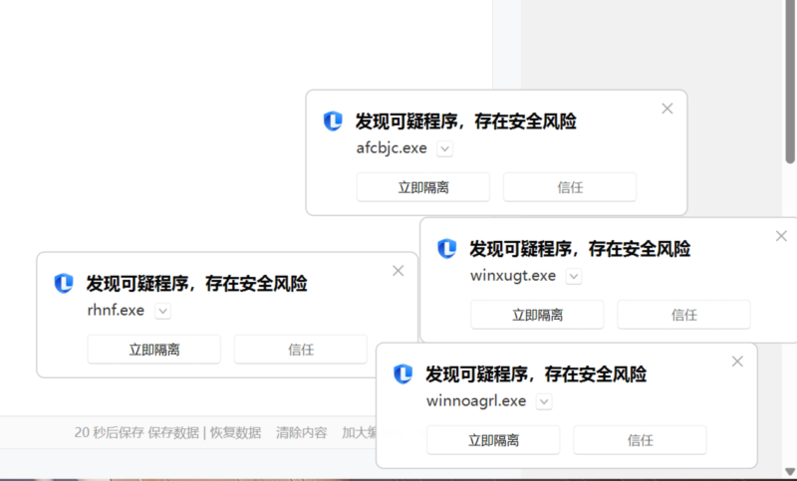Click shield icon in afcbjc.exe alert
This screenshot has height=481, width=797.
click(x=333, y=121)
